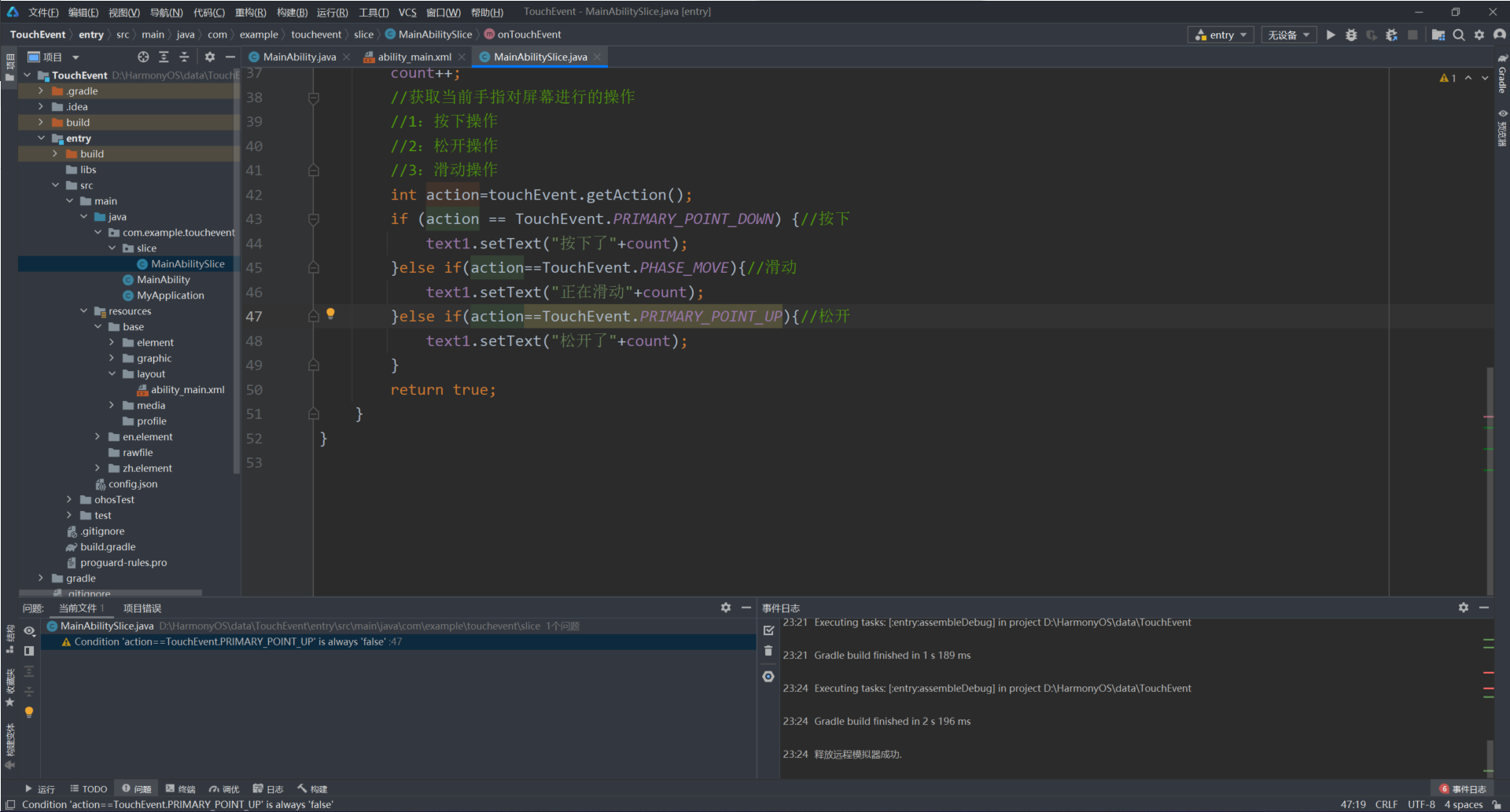Collapse all in the project tree
The image size is (1510, 812).
click(x=184, y=57)
